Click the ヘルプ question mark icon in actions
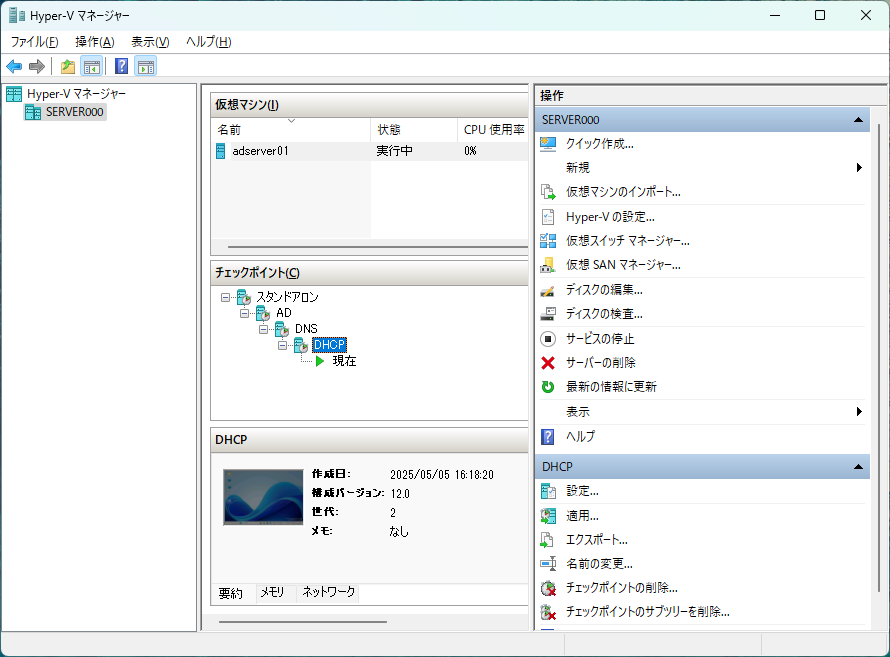890x657 pixels. coord(548,437)
